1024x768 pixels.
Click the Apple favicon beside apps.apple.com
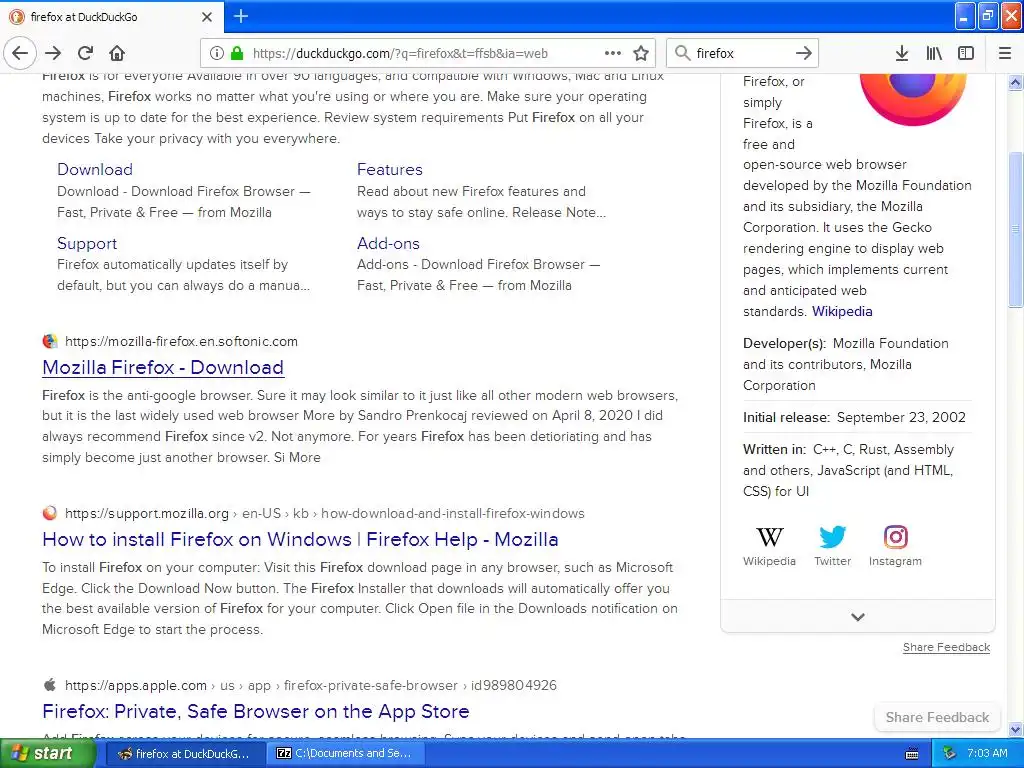pyautogui.click(x=50, y=684)
